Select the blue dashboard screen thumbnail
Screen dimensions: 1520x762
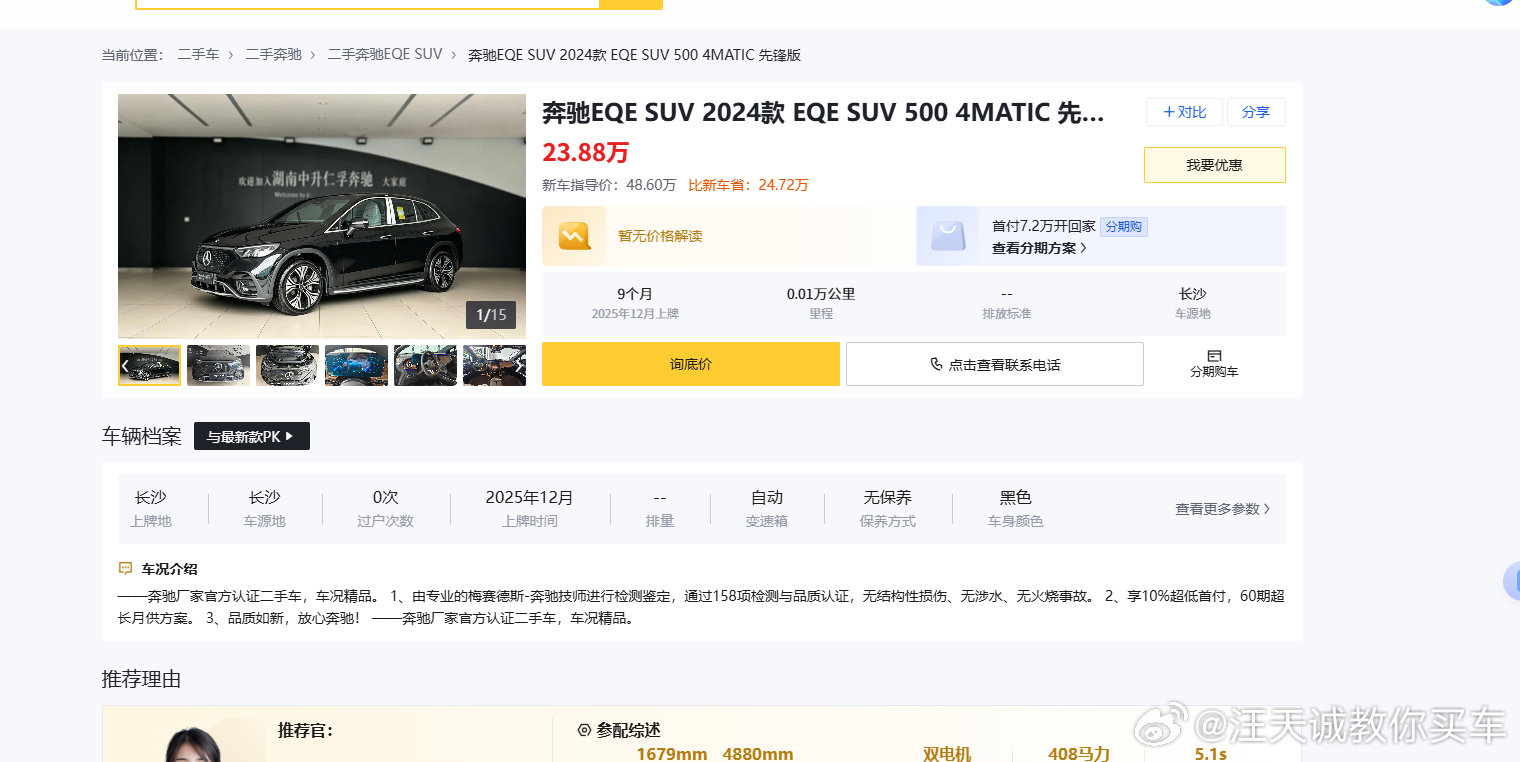(356, 366)
